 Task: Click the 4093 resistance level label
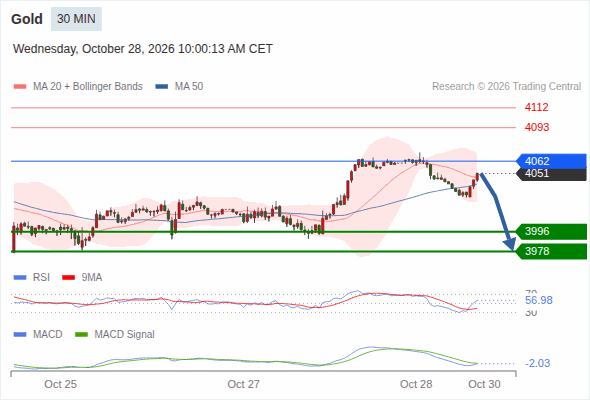(x=537, y=127)
